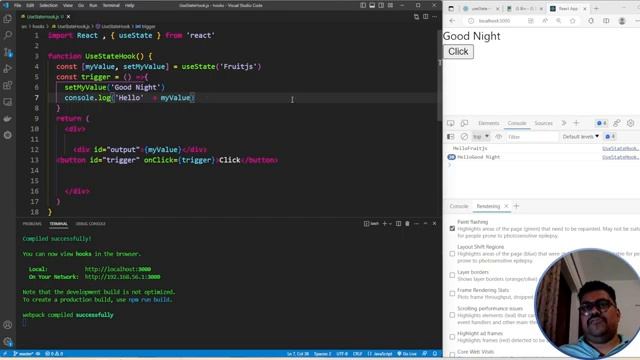Screen dimensions: 640x360
Task: Toggle device emulation icon in DevTools
Action: tap(464, 123)
